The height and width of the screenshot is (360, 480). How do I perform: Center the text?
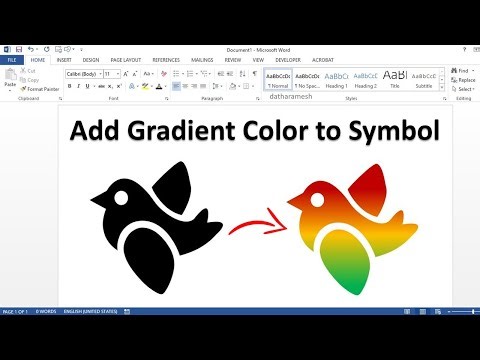[x=185, y=86]
